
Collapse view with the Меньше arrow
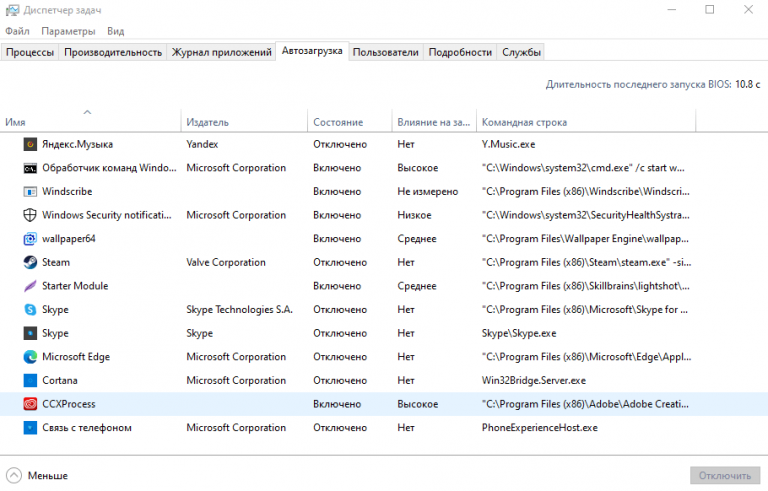[14, 476]
